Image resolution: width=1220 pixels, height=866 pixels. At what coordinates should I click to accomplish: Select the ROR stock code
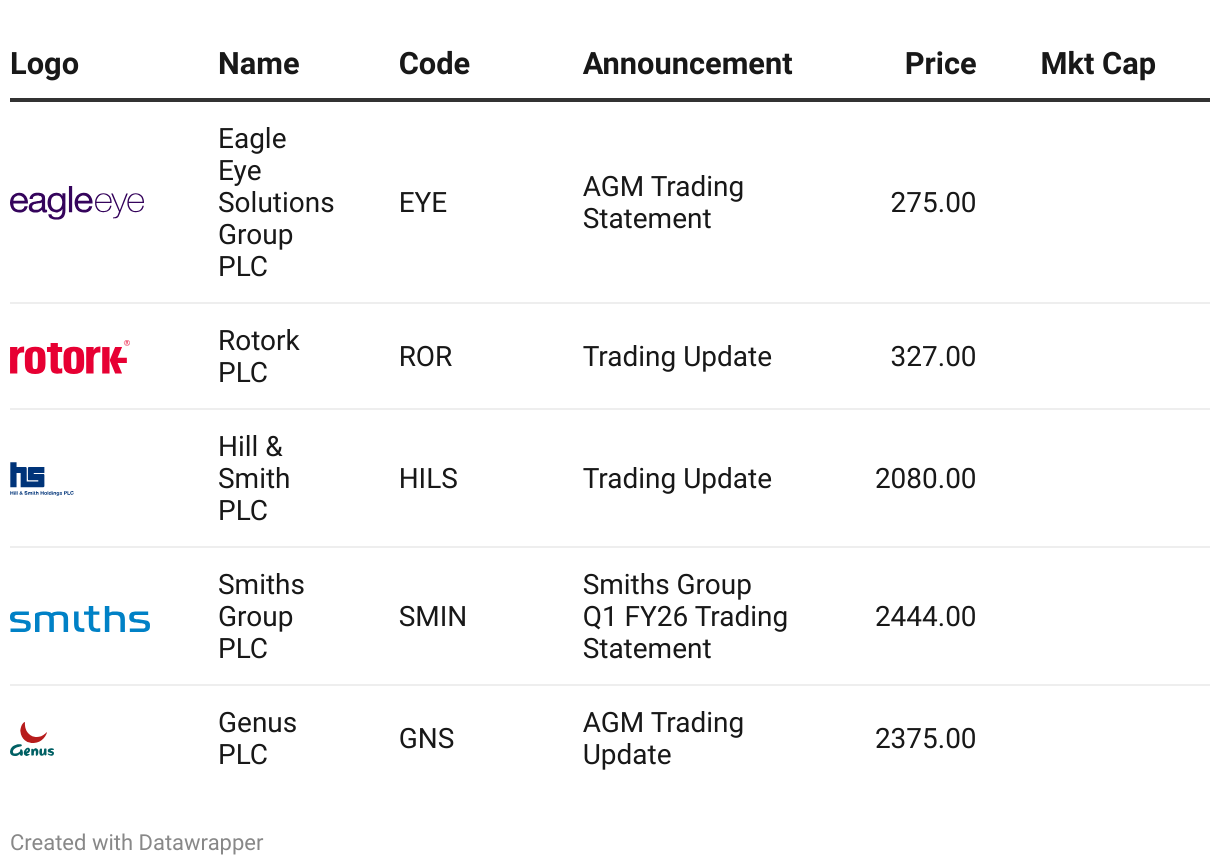pyautogui.click(x=425, y=357)
